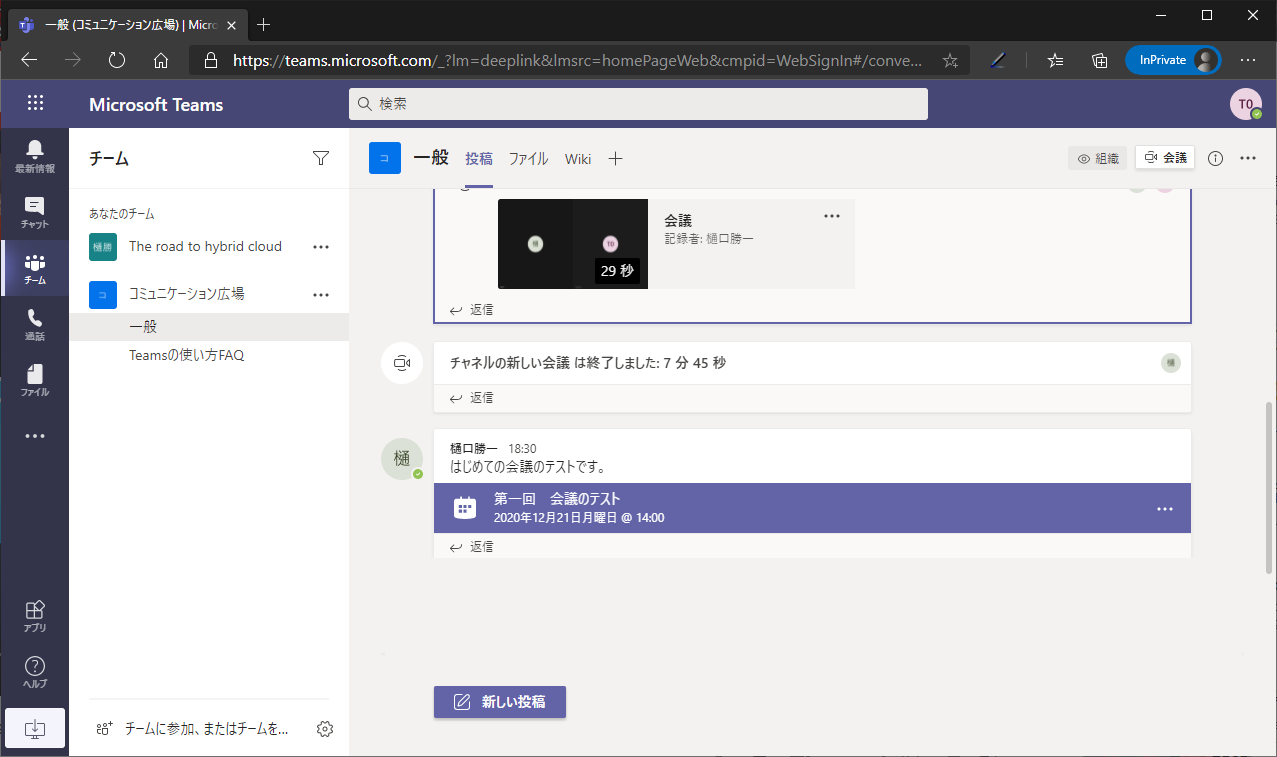Open 最新情報 activity feed

point(35,156)
